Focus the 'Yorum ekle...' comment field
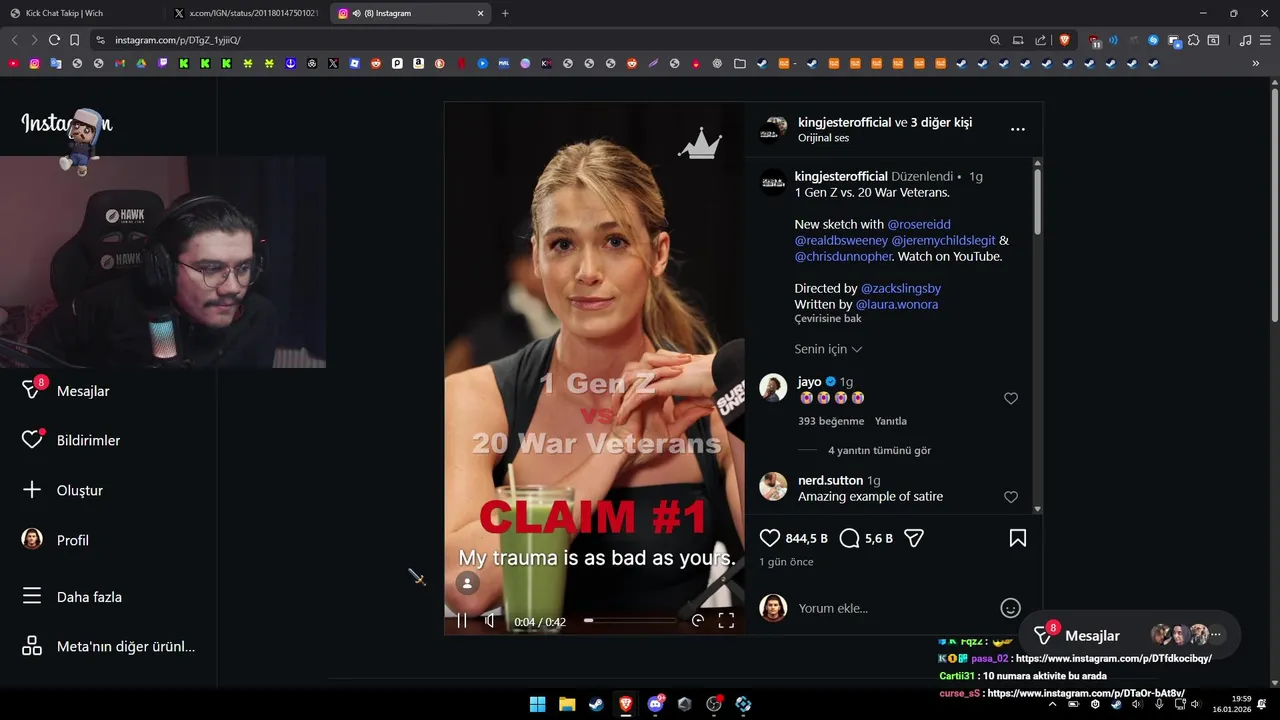Screen dimensions: 1280x720 pyautogui.click(x=895, y=608)
